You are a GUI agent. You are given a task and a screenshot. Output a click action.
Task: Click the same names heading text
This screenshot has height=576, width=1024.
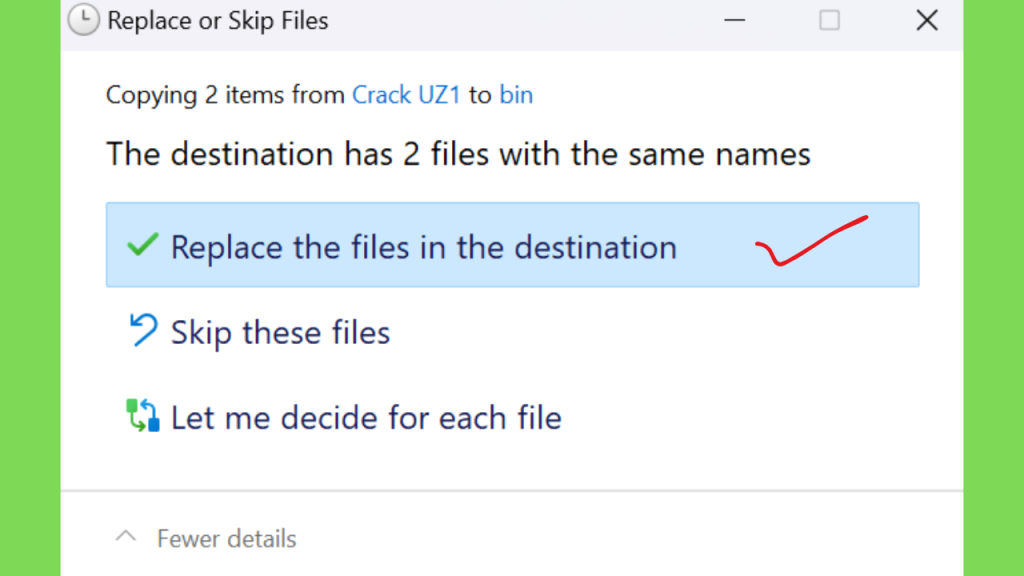458,155
